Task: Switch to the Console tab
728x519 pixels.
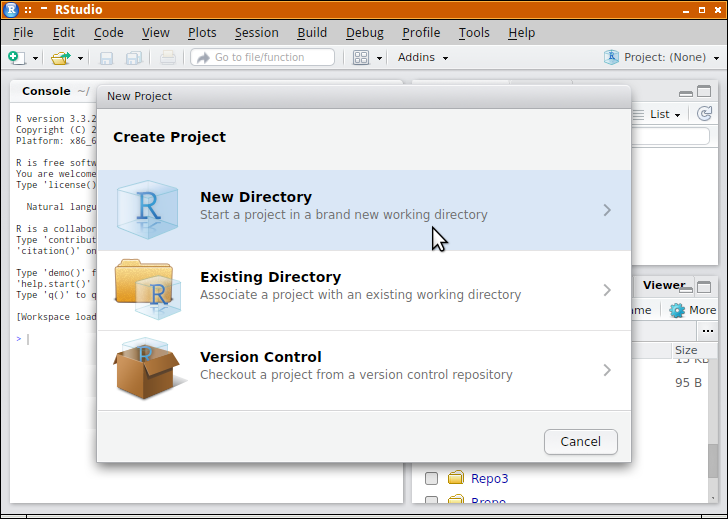Action: coord(46,91)
